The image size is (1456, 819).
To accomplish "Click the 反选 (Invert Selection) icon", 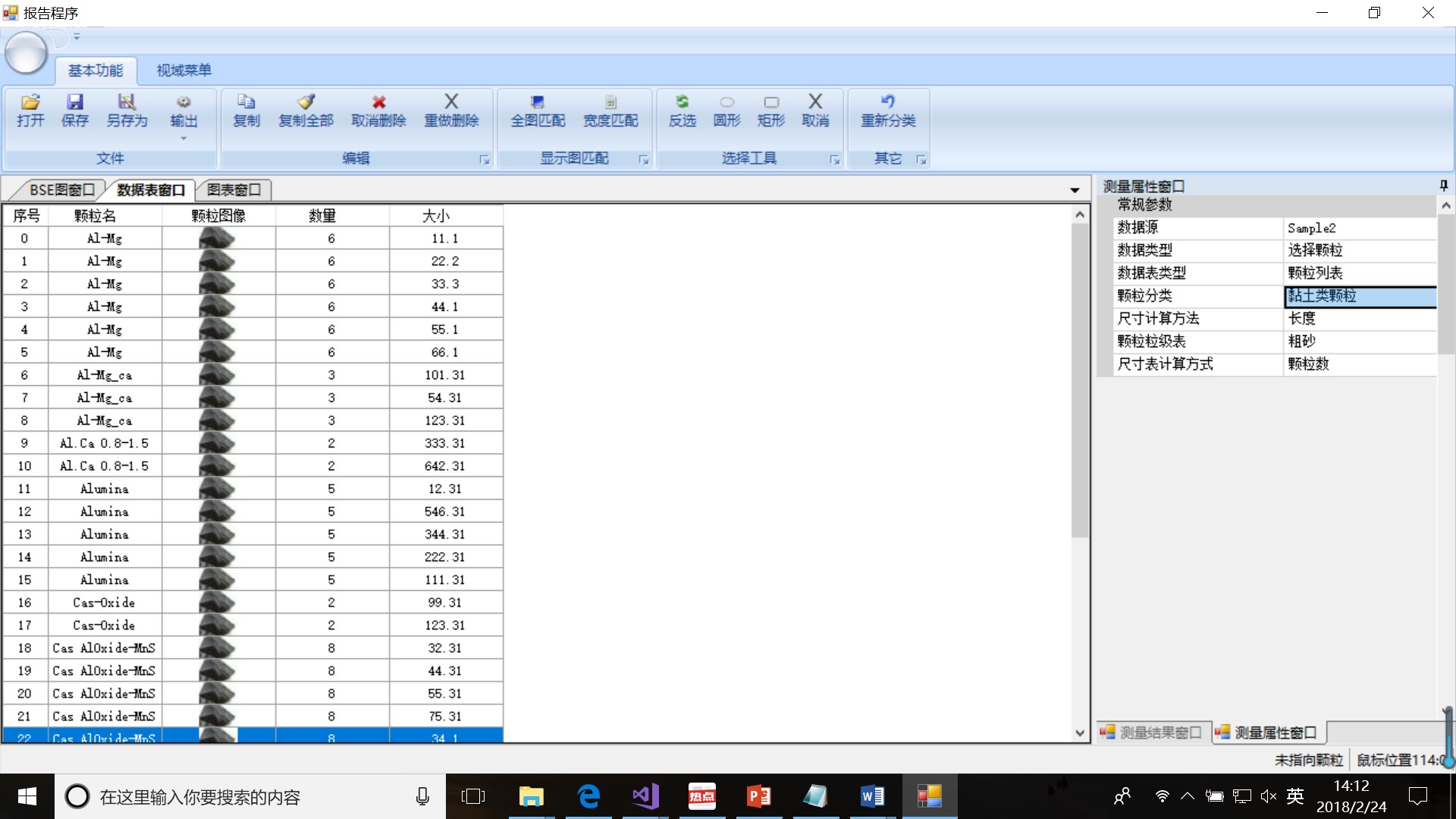I will [x=682, y=102].
